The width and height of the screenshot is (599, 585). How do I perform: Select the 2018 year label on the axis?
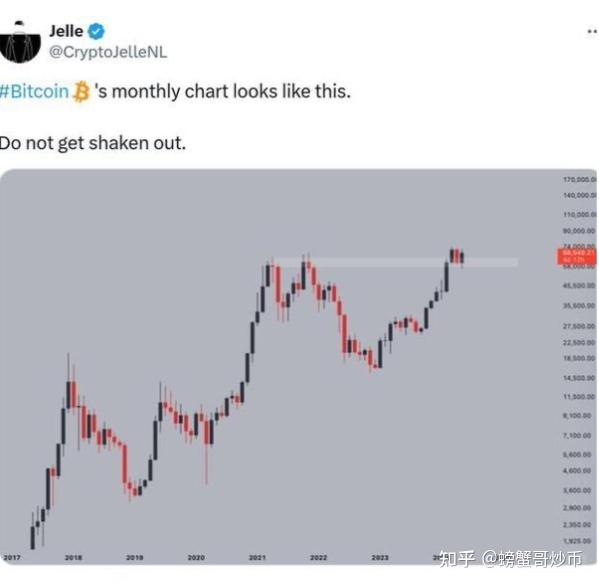point(73,558)
